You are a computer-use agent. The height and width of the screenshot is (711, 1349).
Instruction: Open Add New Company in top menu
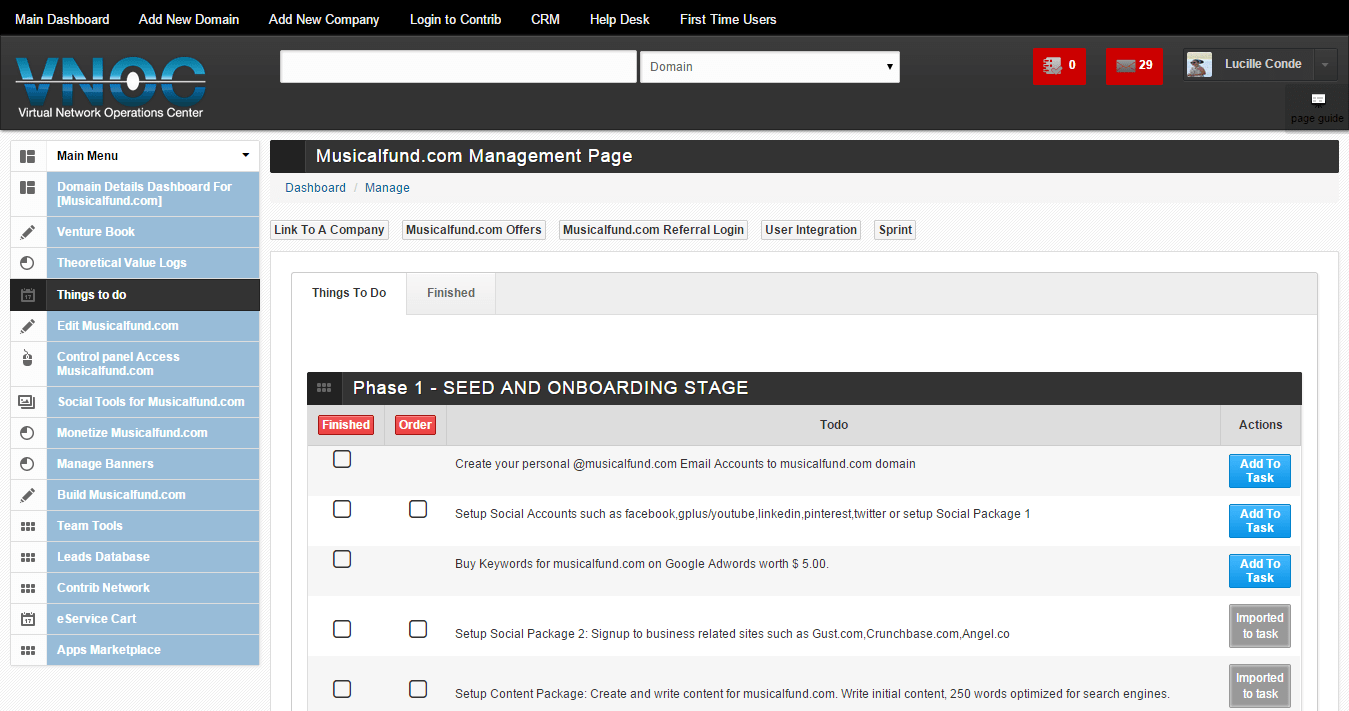(324, 19)
